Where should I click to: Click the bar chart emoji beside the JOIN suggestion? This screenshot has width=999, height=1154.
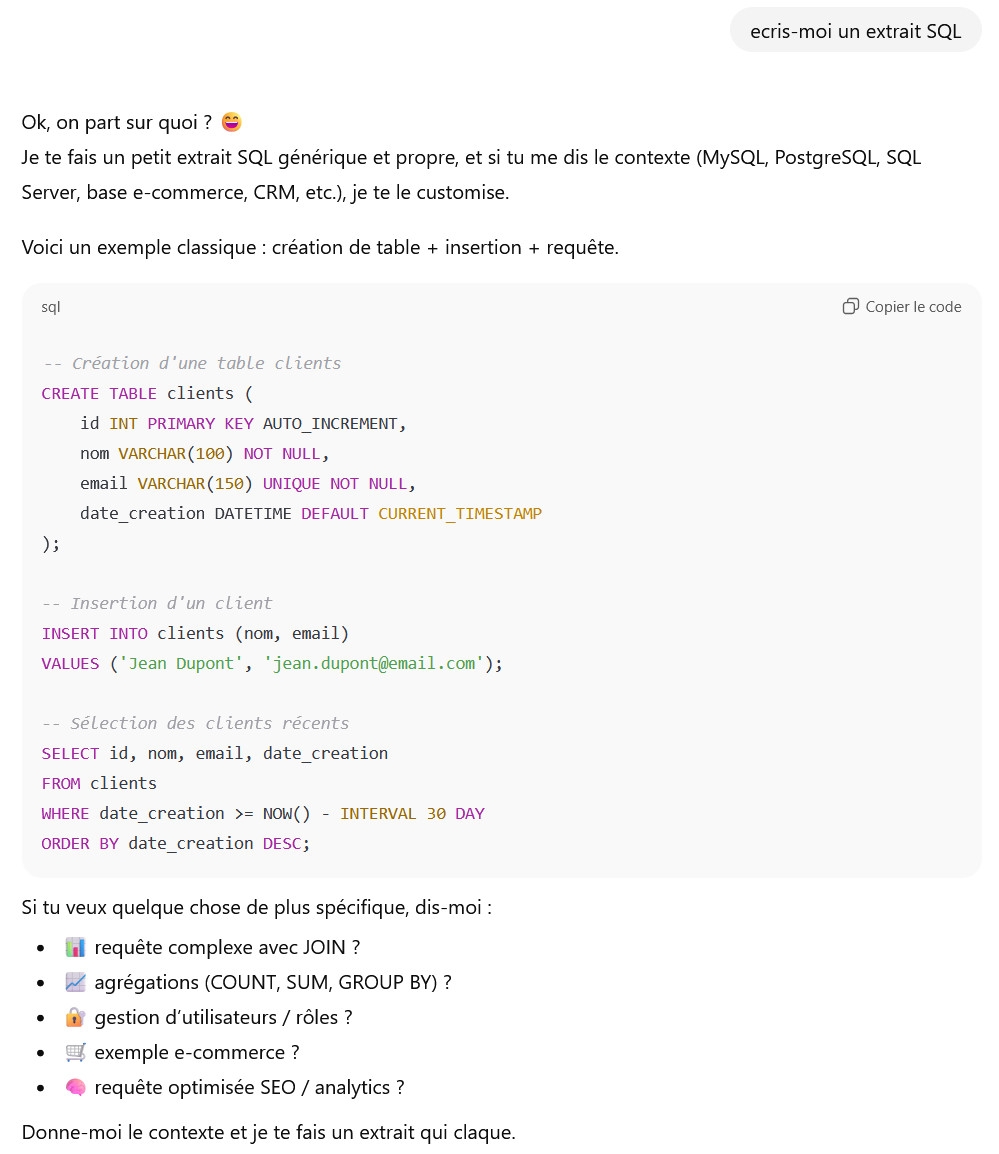coord(75,947)
